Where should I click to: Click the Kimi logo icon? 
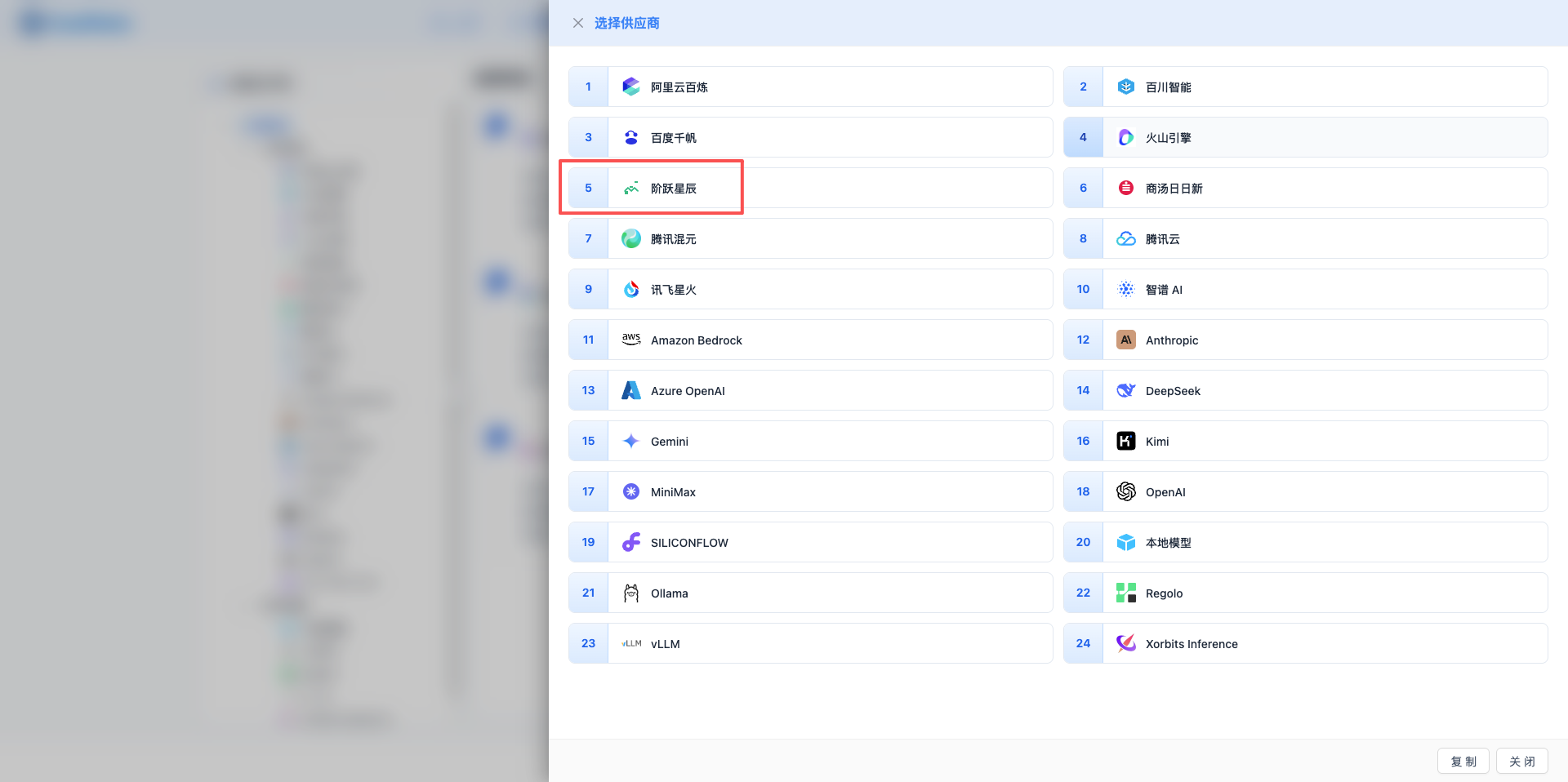click(1125, 441)
